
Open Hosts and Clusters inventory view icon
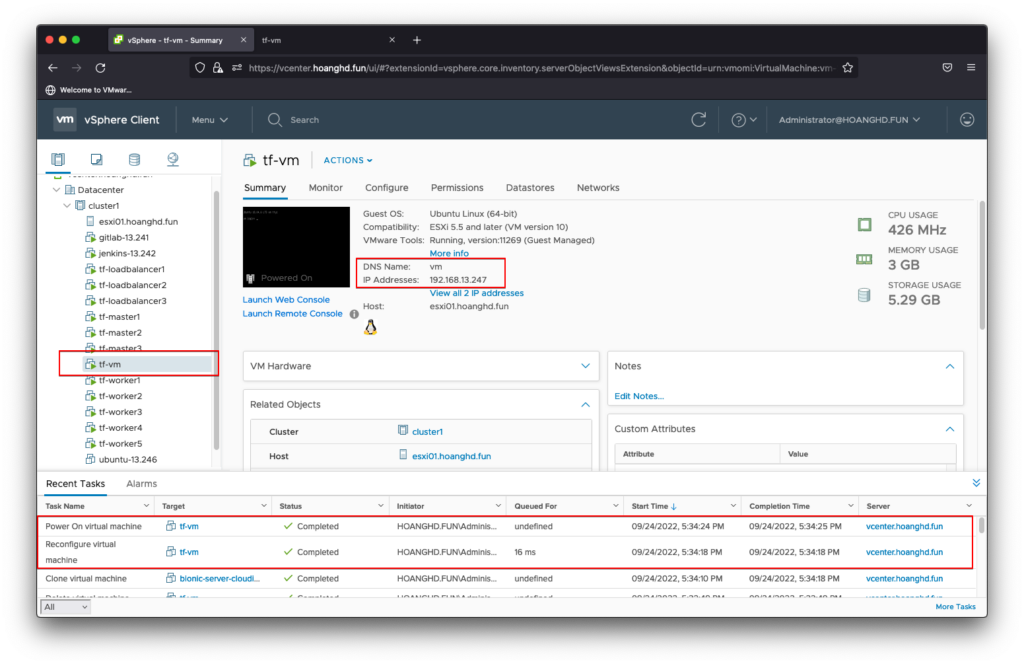coord(58,159)
